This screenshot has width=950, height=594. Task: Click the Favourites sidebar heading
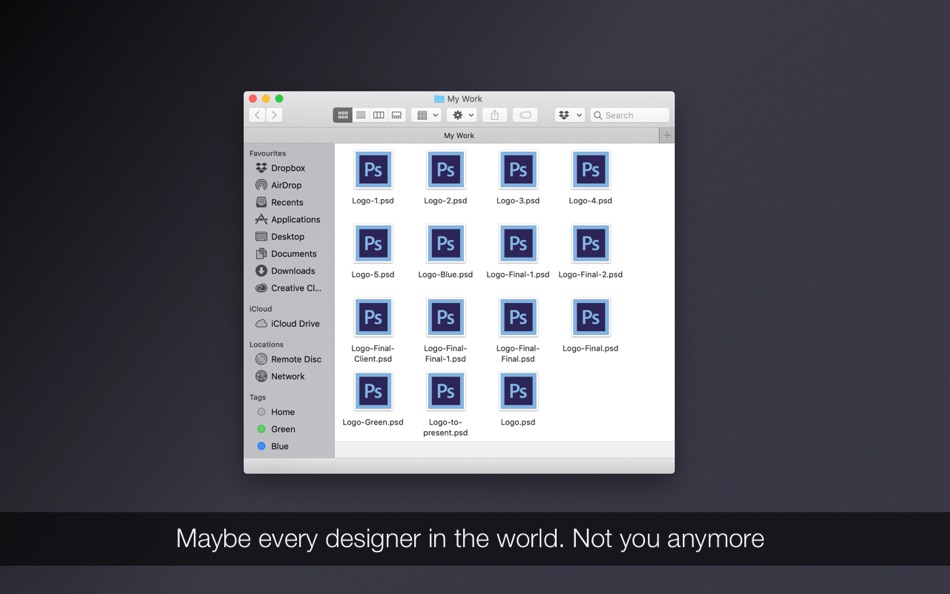click(x=268, y=153)
